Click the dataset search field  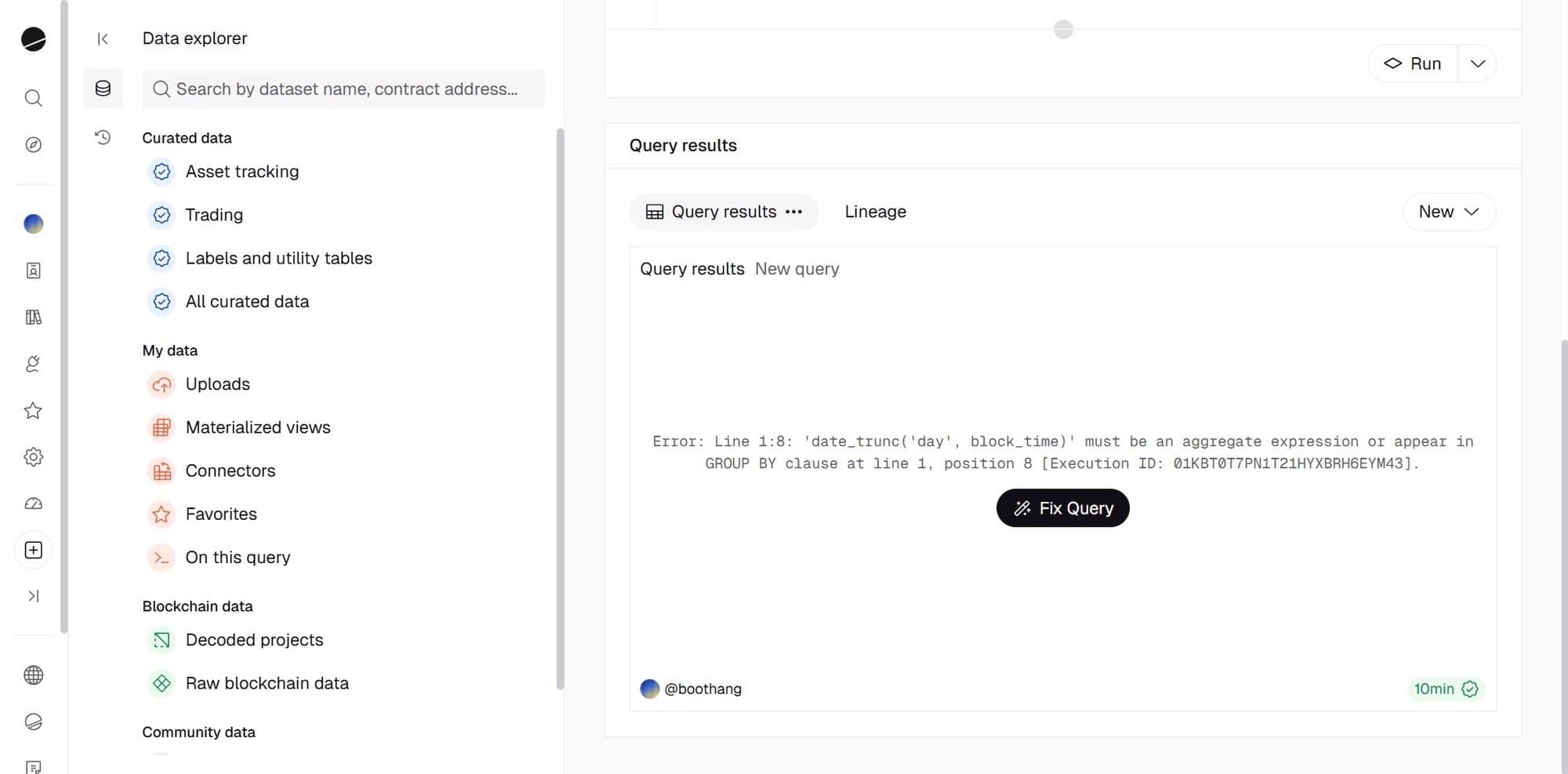(x=345, y=89)
